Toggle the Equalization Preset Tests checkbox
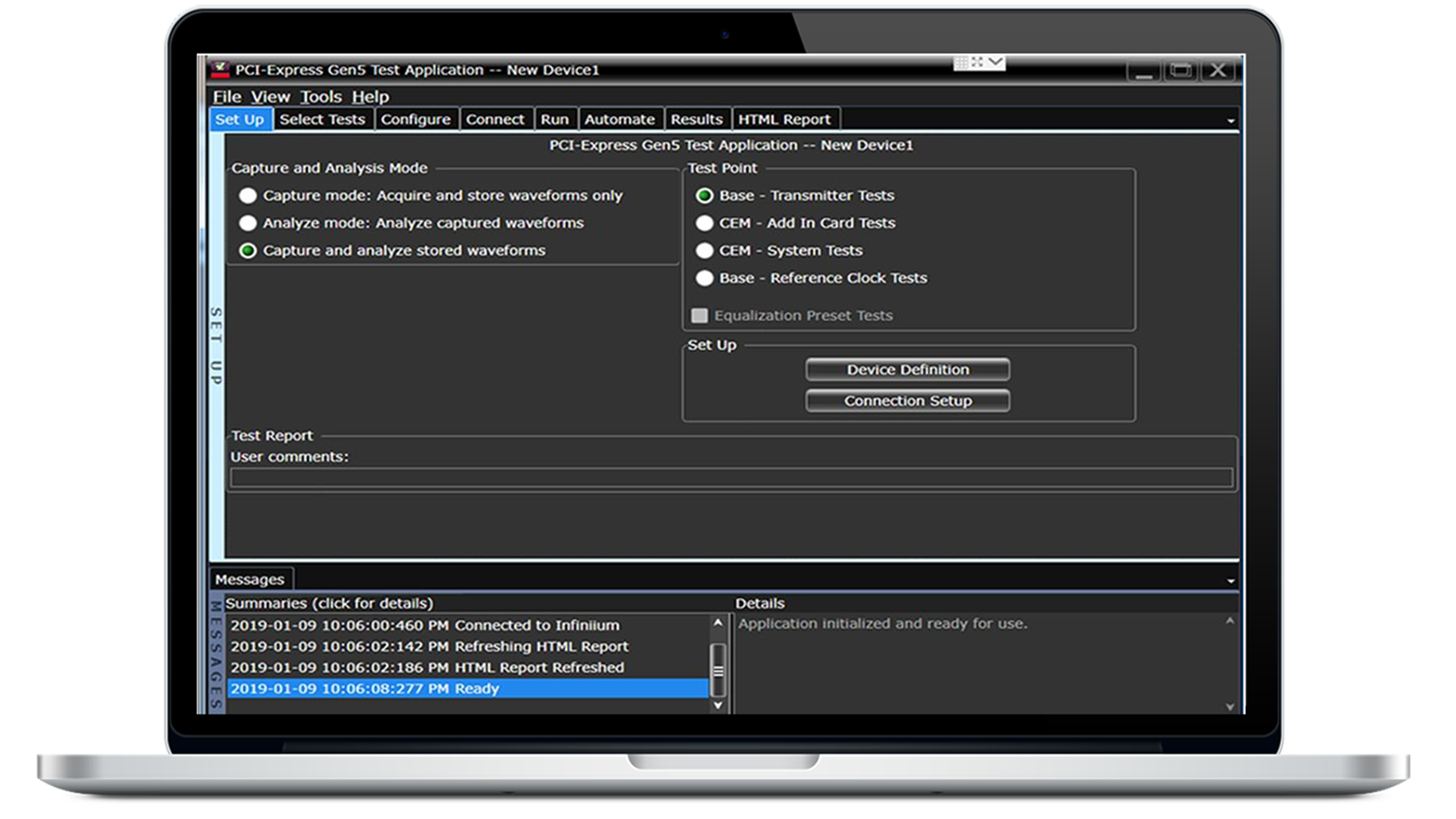 [699, 316]
